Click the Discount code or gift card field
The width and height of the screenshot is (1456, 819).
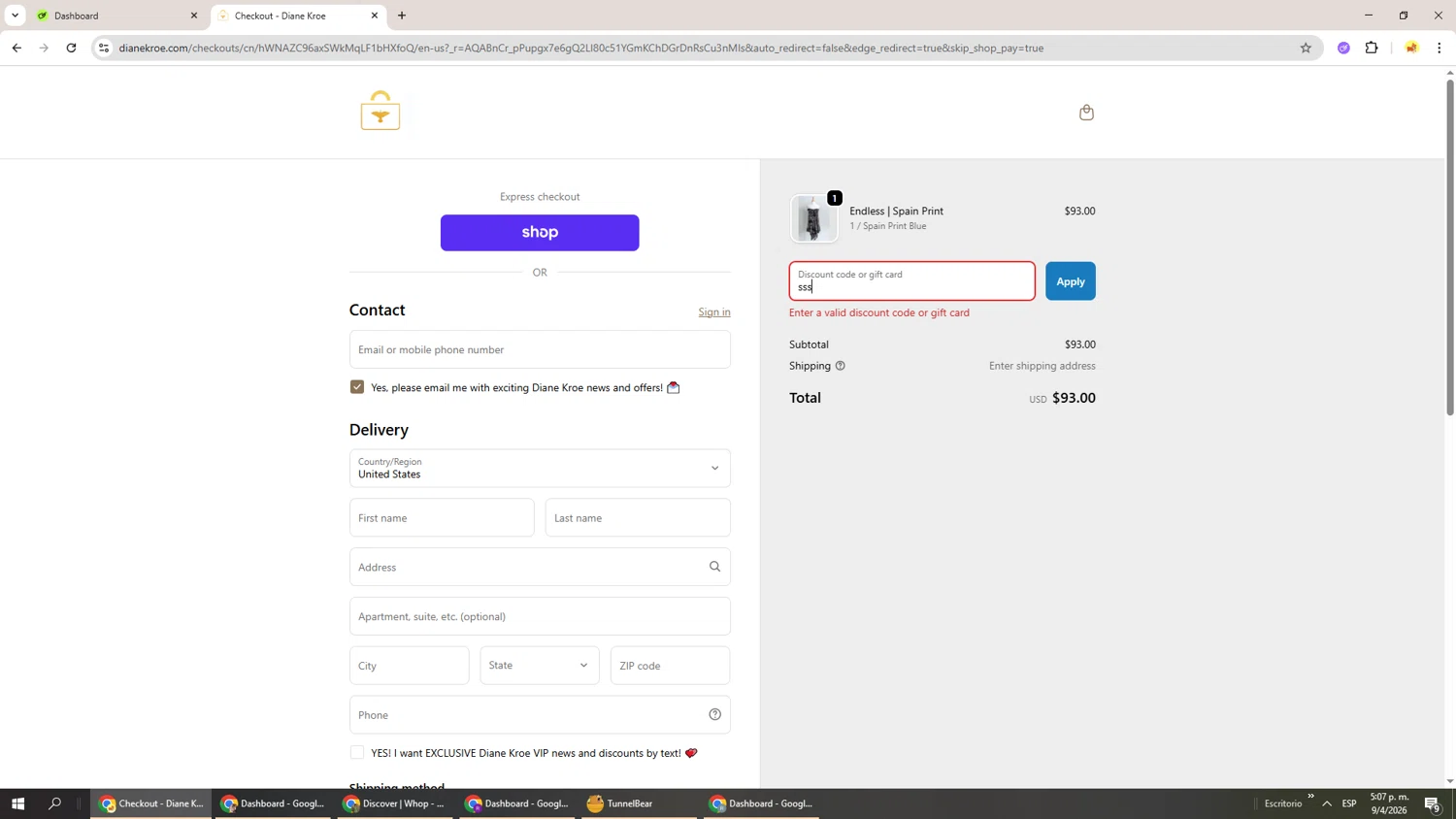point(912,281)
